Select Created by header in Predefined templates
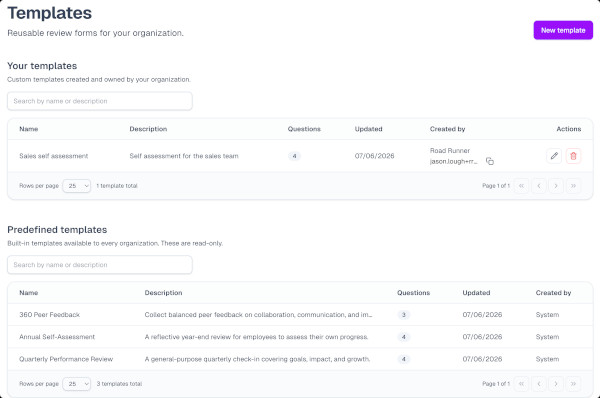The width and height of the screenshot is (600, 398). 553,293
